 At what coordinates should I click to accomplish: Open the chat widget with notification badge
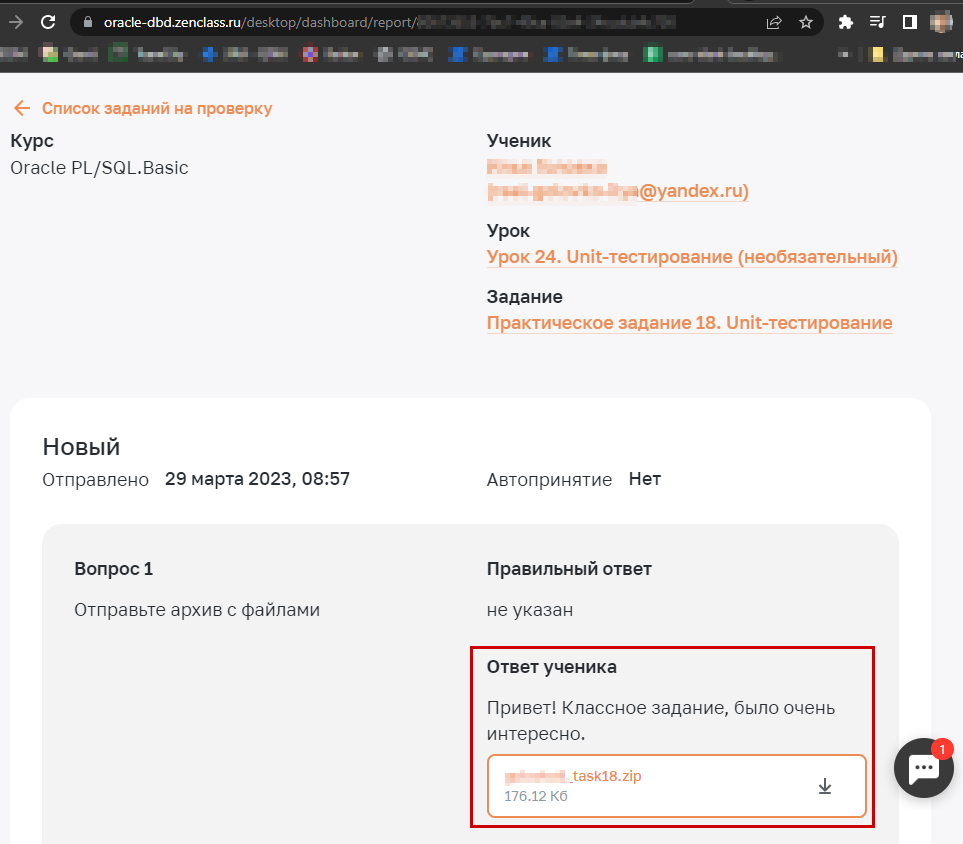point(923,768)
